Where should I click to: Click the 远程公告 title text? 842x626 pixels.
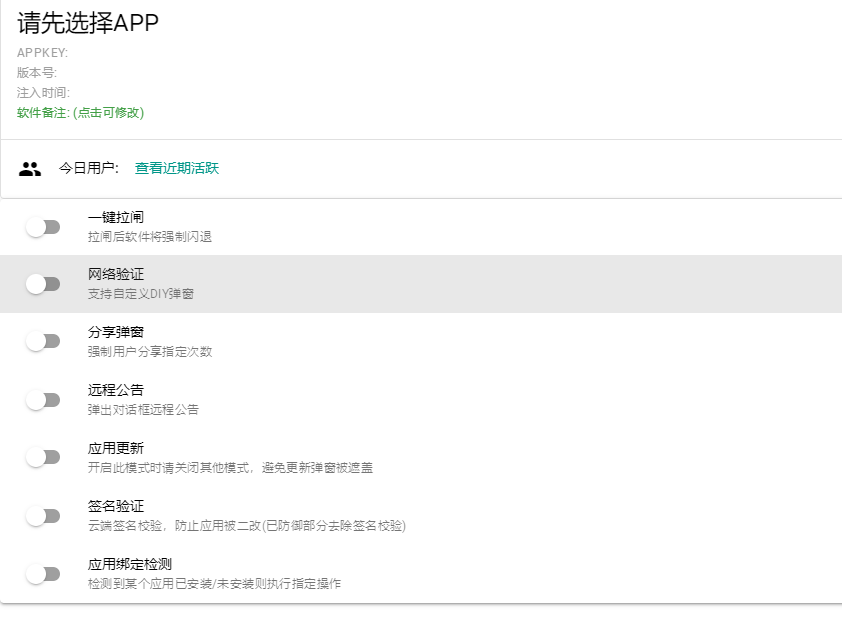(x=116, y=390)
